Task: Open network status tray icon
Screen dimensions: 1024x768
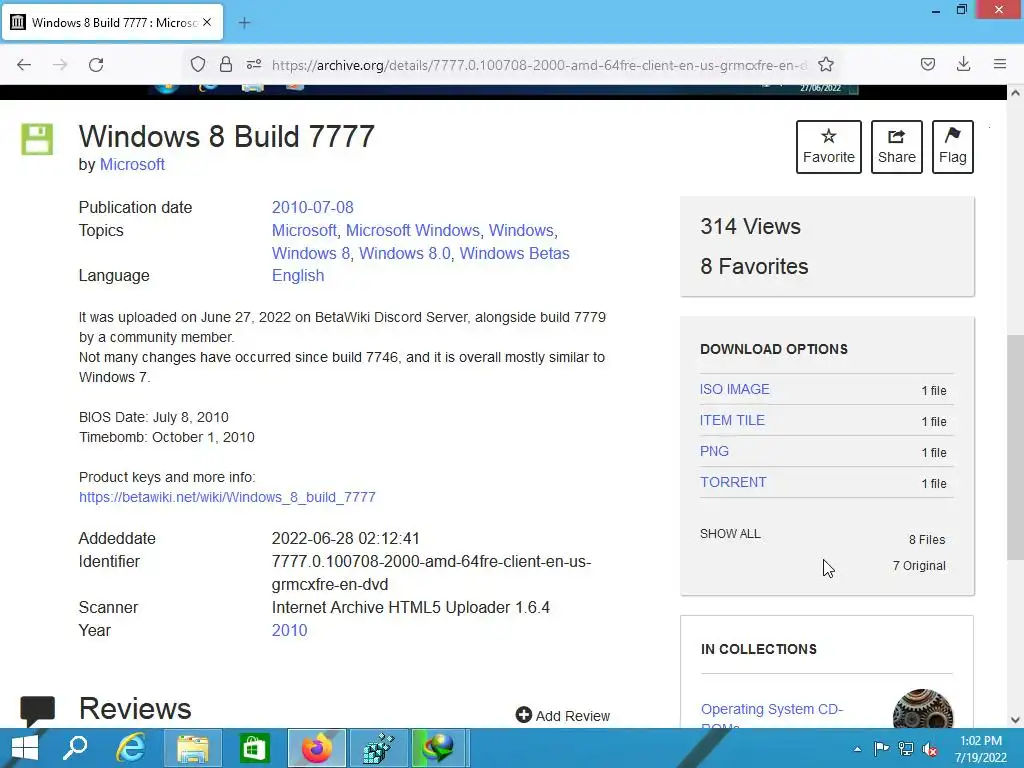Action: [906, 749]
